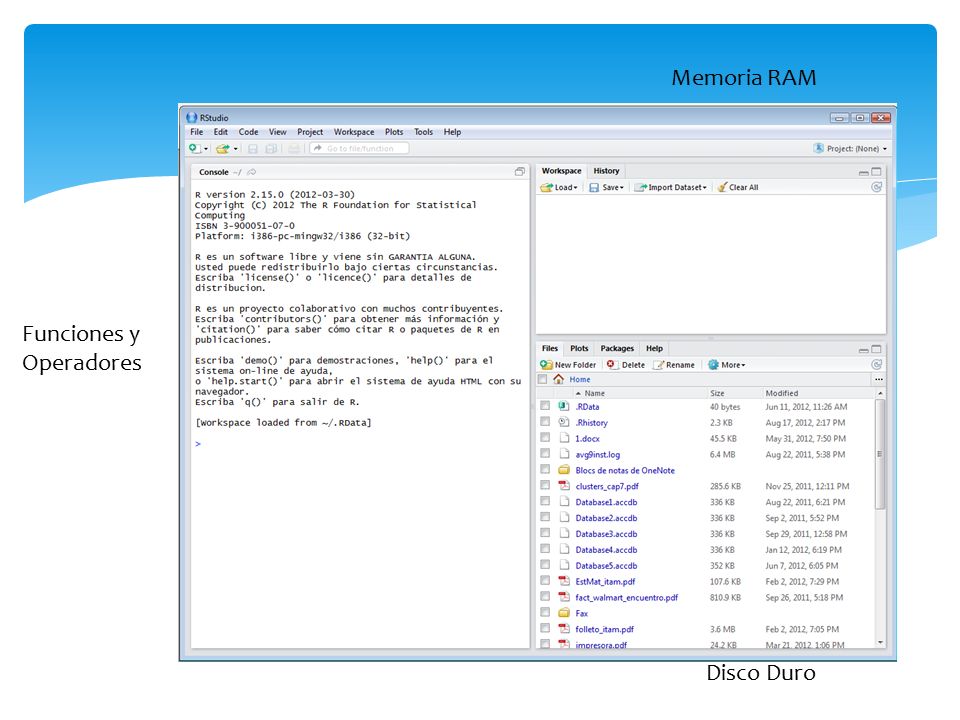Image resolution: width=960 pixels, height=720 pixels.
Task: Click the Files list scroll-down arrow
Action: tap(880, 642)
